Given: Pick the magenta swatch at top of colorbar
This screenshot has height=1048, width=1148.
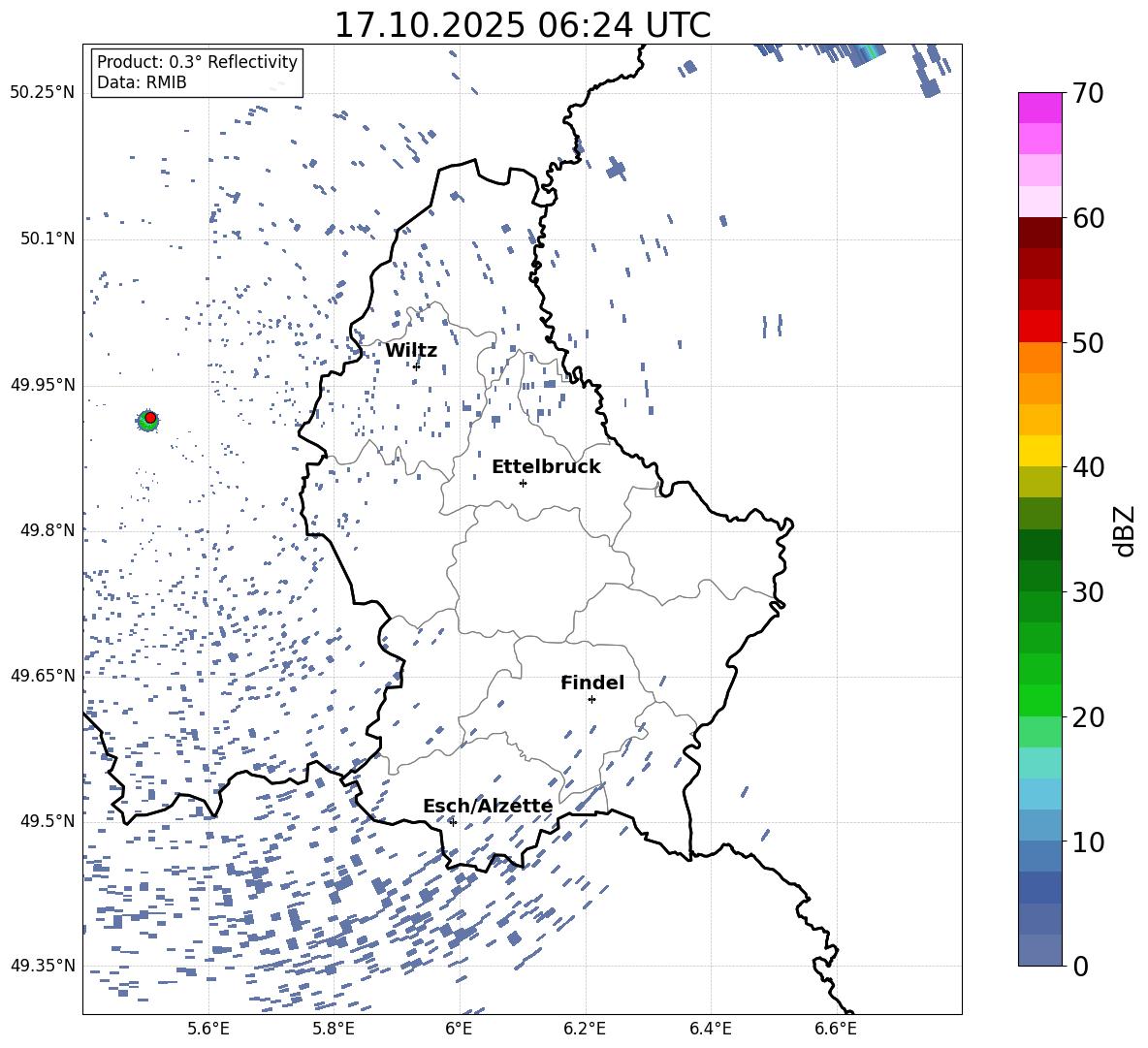Looking at the screenshot, I should [x=1039, y=108].
